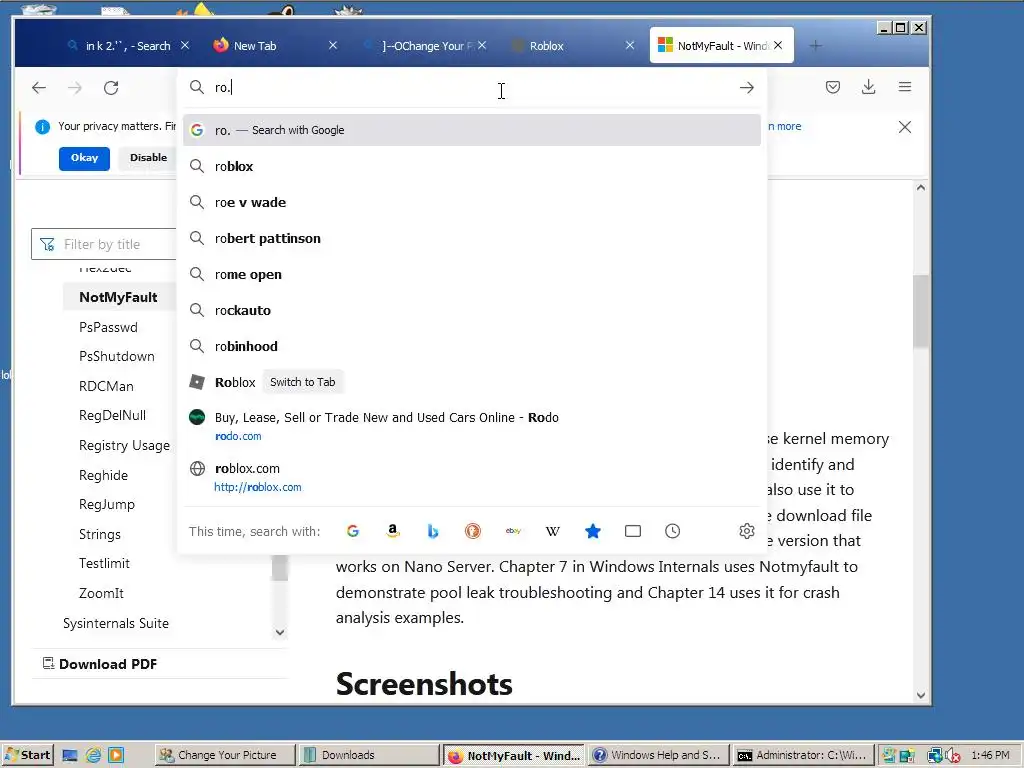The image size is (1024, 768).
Task: Search Bookmarks using the star icon
Action: 593,532
